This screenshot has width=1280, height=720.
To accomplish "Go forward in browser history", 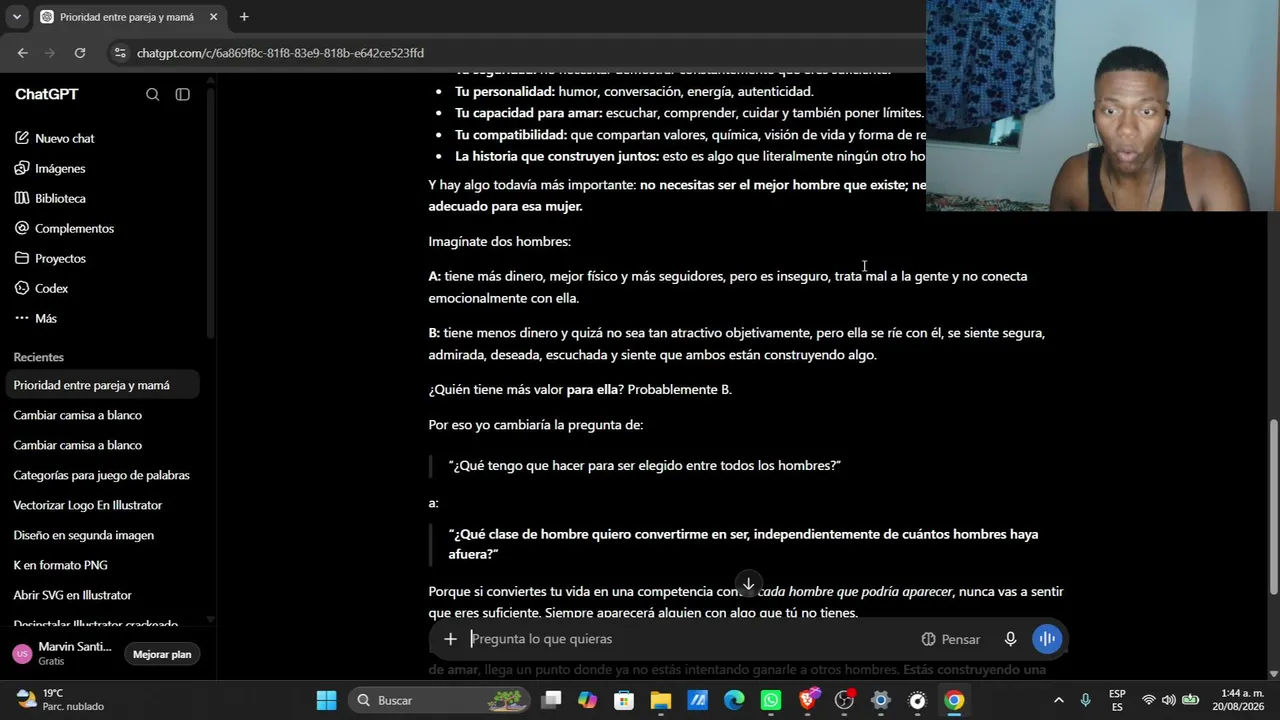I will 50,53.
